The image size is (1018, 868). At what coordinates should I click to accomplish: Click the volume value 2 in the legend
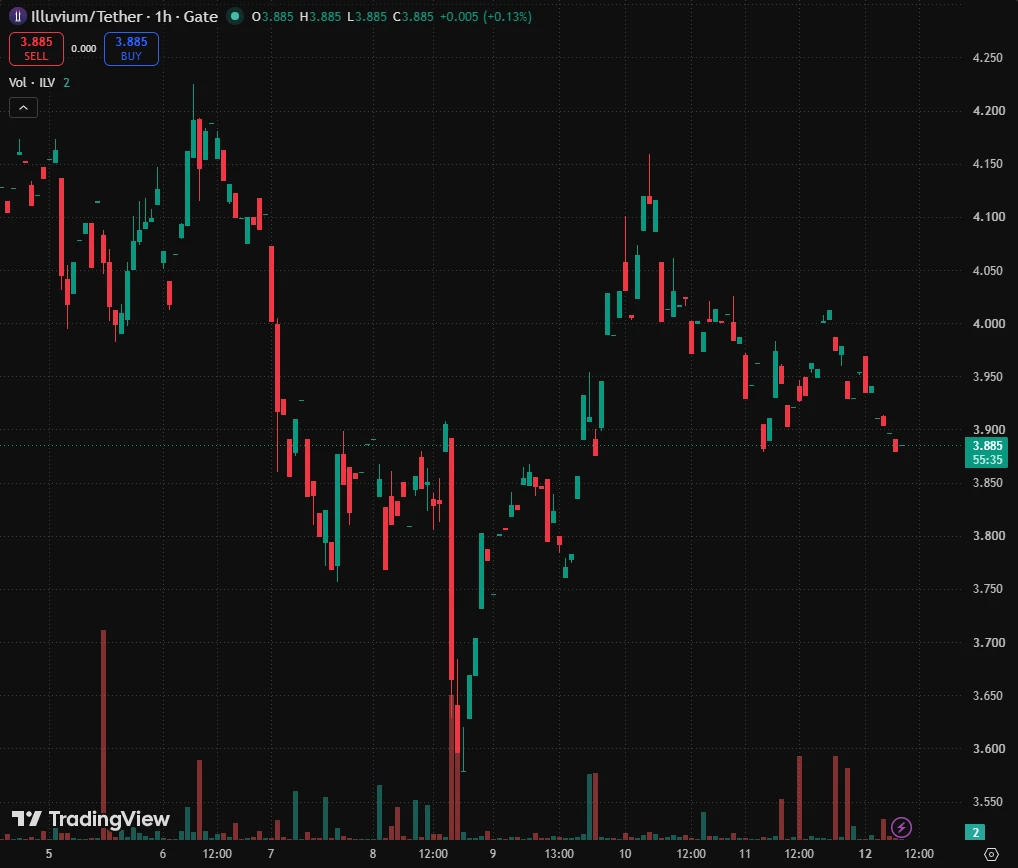coord(66,82)
